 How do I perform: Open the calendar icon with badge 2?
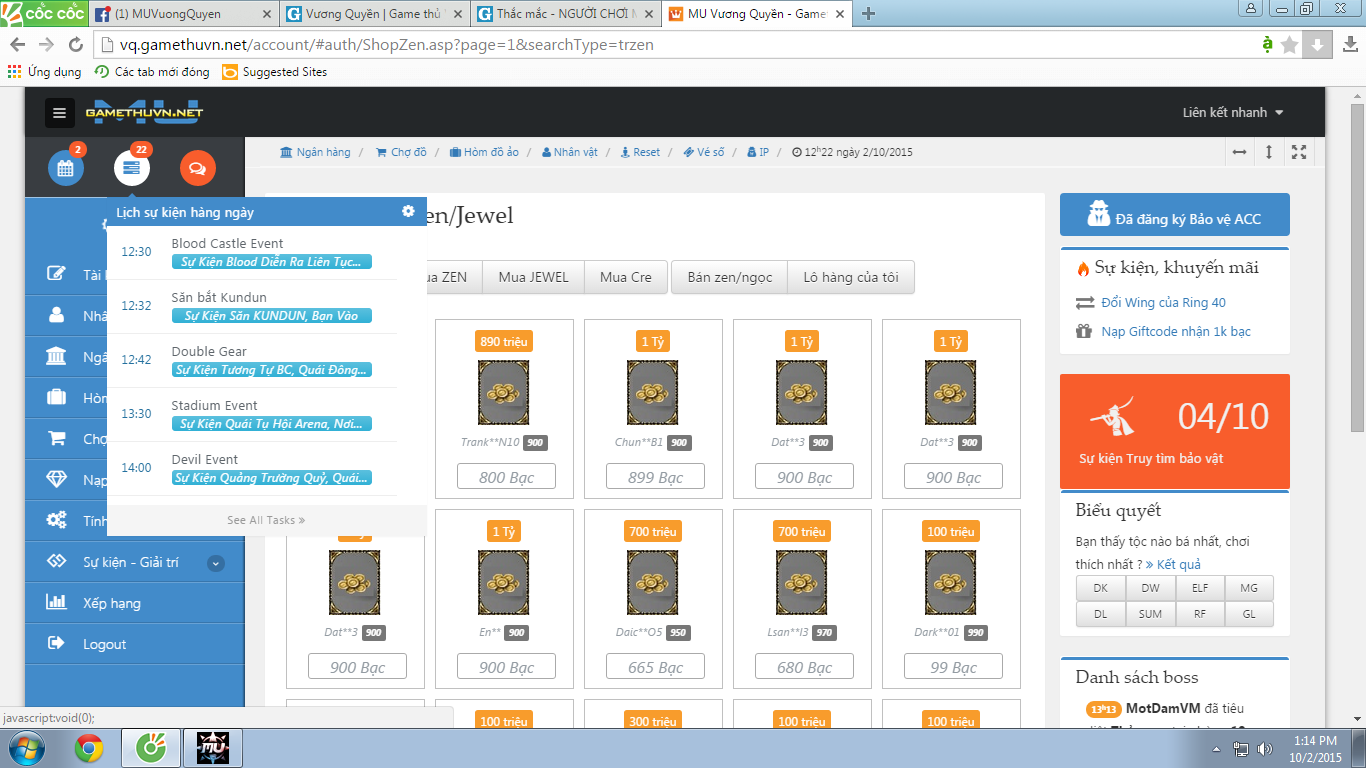(66, 168)
